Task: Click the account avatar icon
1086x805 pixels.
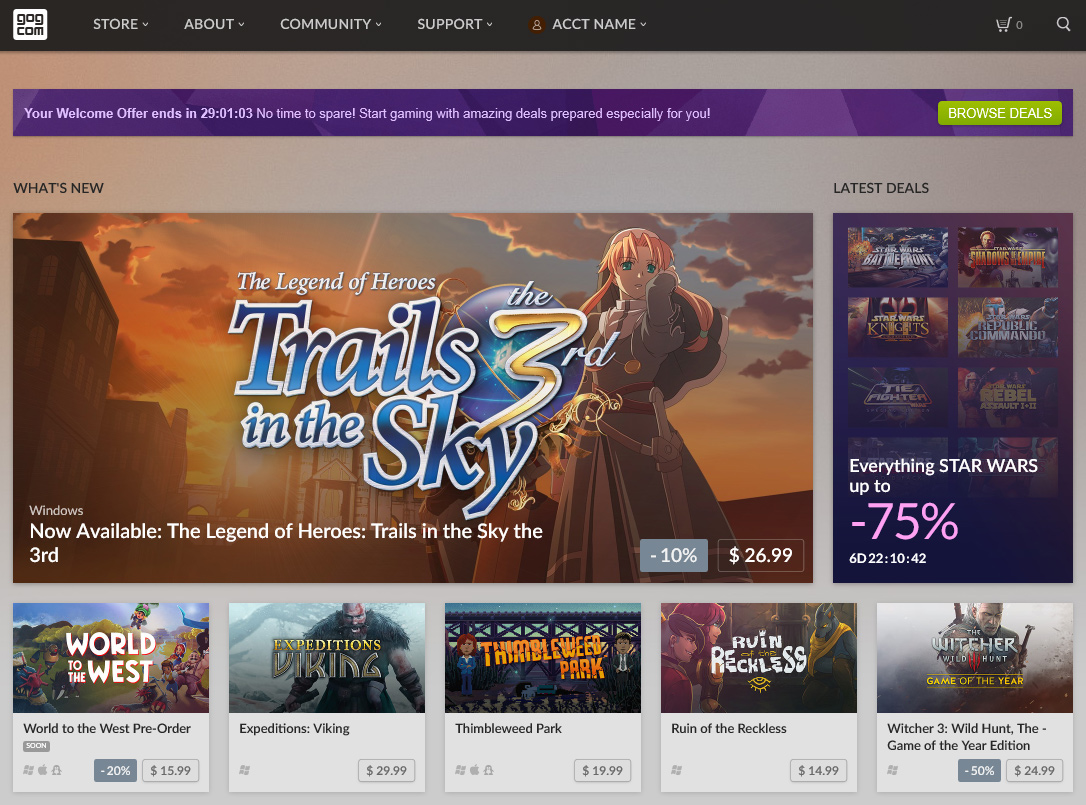Action: click(536, 25)
